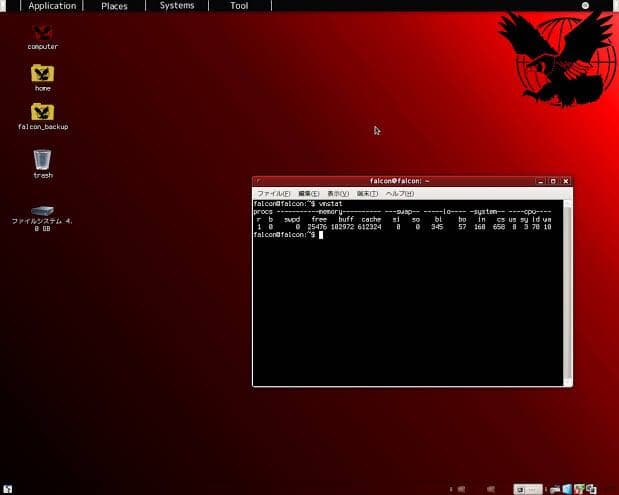
Task: Open the terminal 編集(E) menu
Action: click(308, 193)
